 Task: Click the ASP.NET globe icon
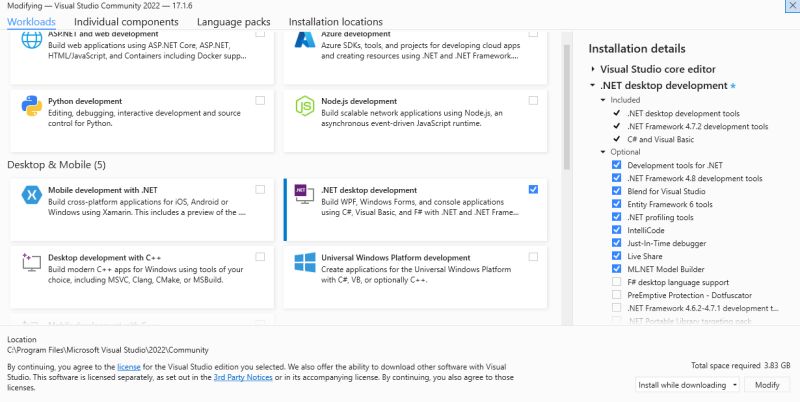(32, 40)
